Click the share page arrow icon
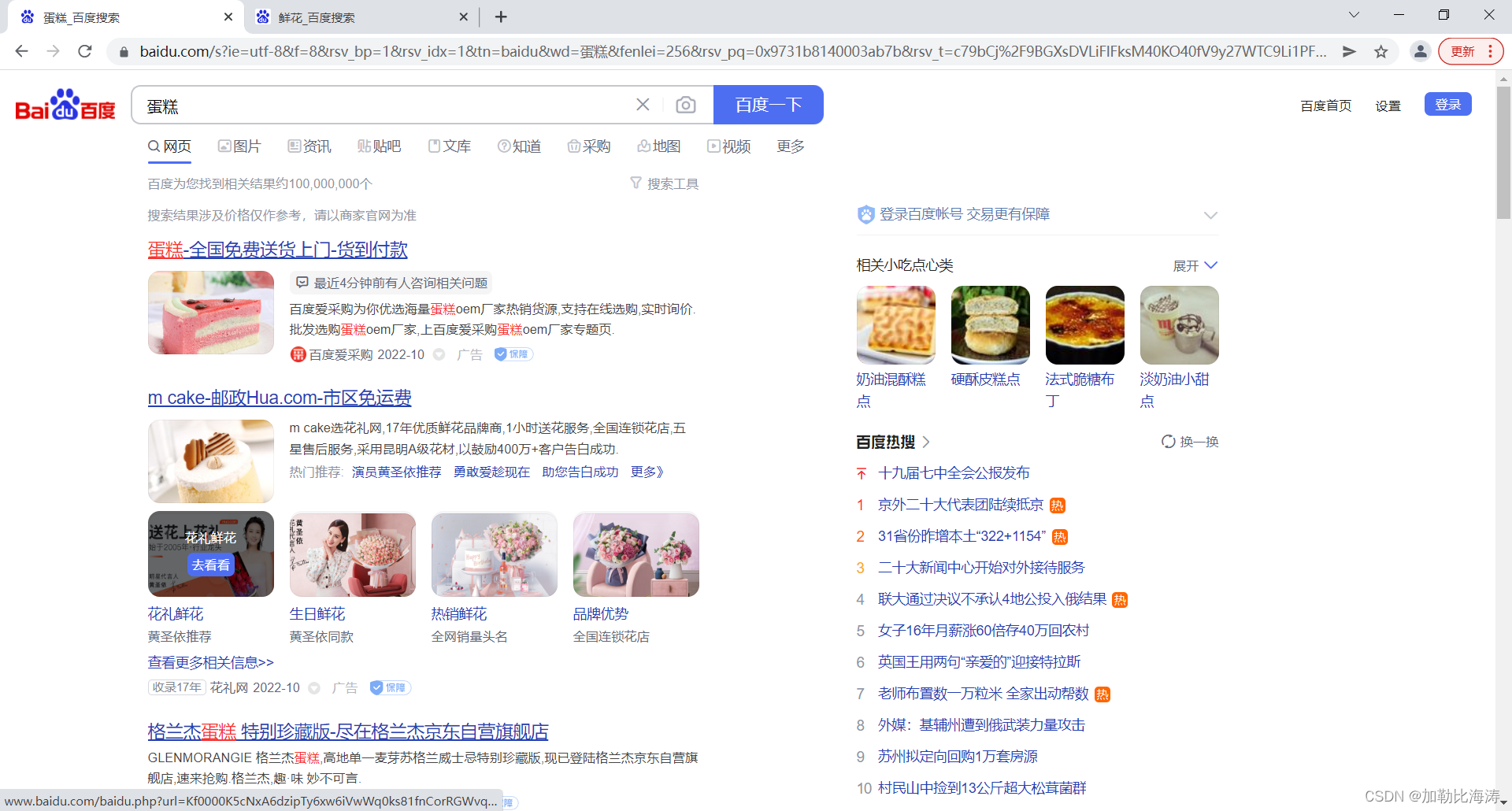The height and width of the screenshot is (811, 1512). click(1349, 51)
